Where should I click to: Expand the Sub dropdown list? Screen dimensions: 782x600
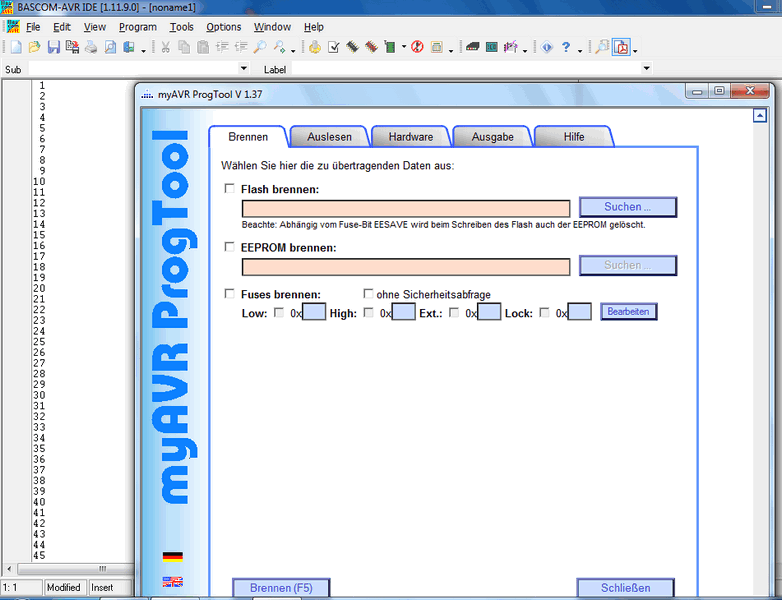[244, 68]
